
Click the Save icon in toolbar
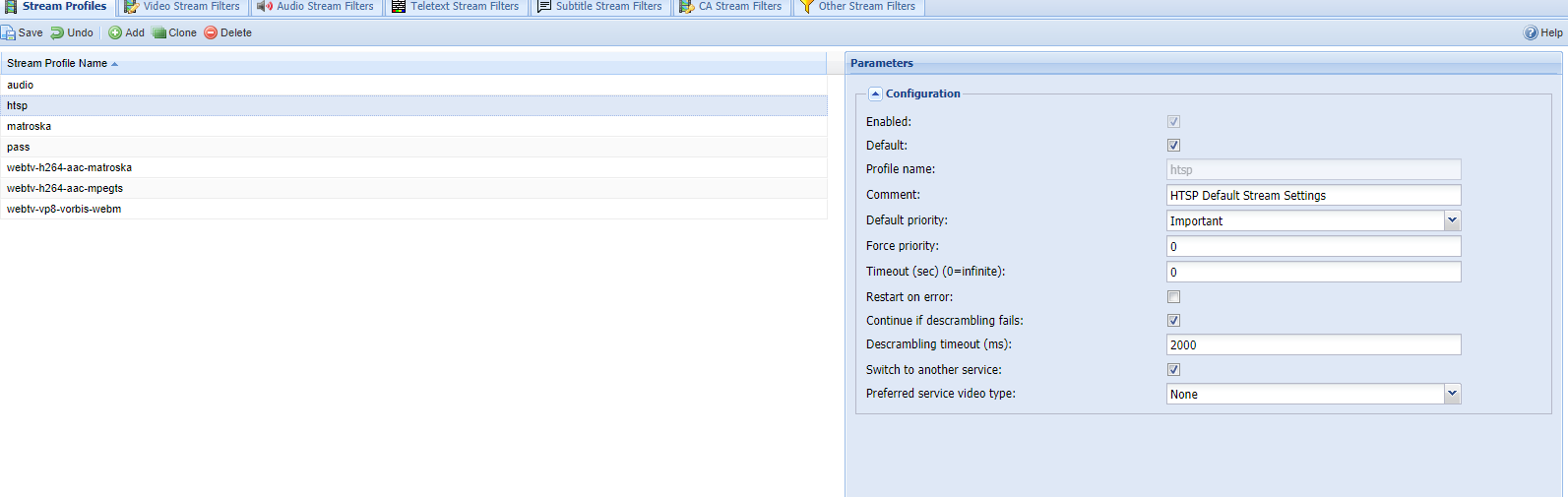tap(8, 32)
